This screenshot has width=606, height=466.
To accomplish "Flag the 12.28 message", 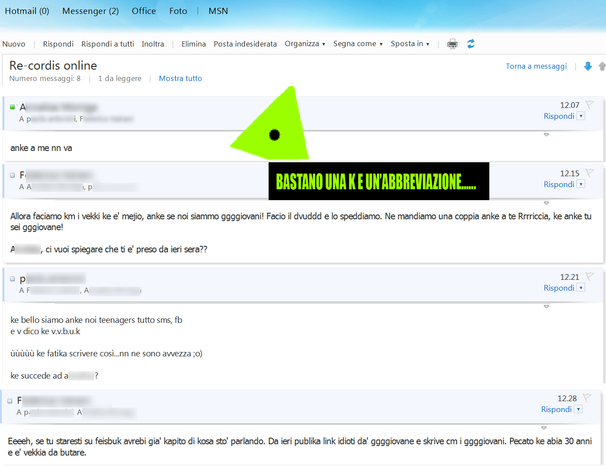I will [x=587, y=398].
